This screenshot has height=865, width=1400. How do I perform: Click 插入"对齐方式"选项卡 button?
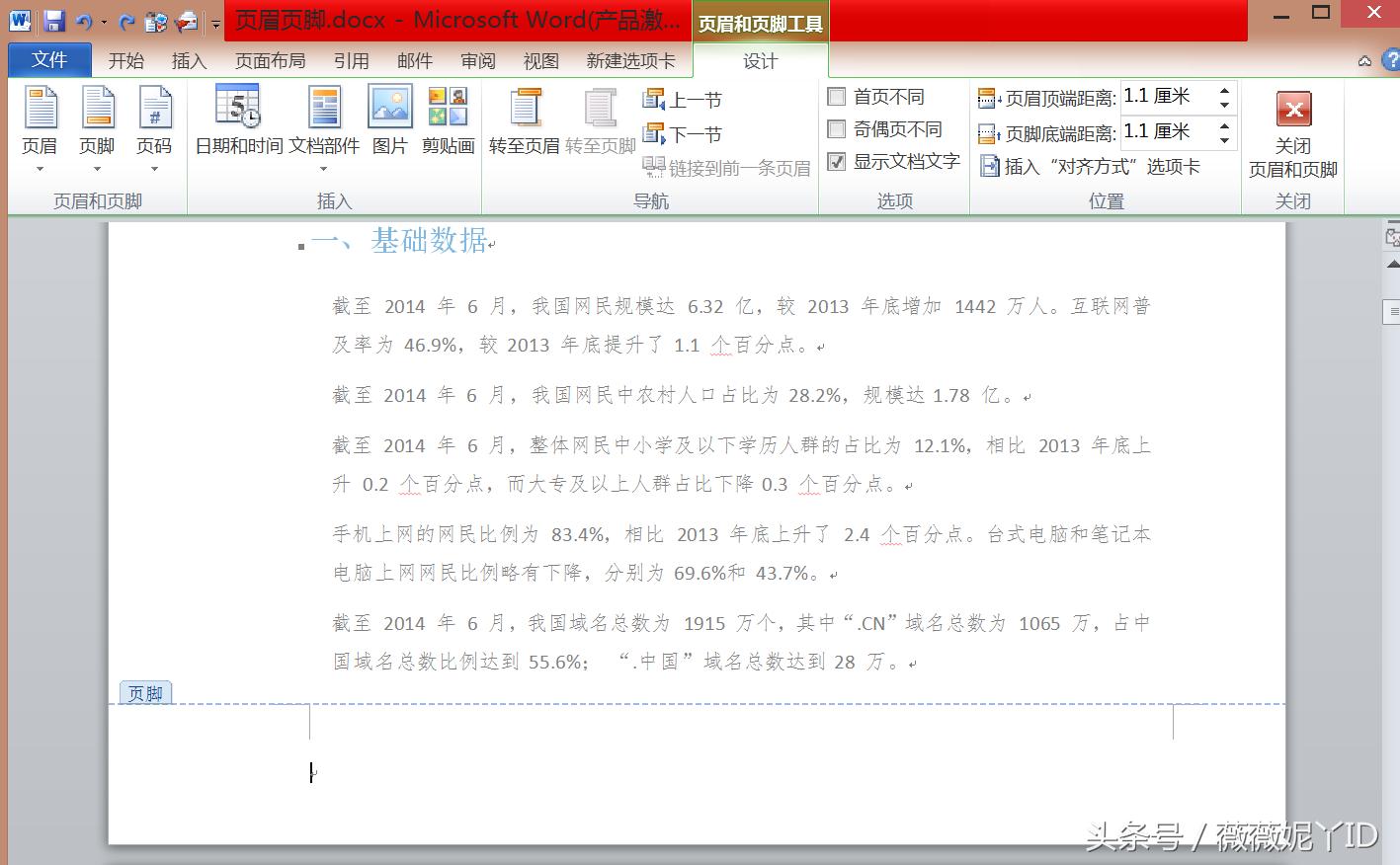point(1091,166)
